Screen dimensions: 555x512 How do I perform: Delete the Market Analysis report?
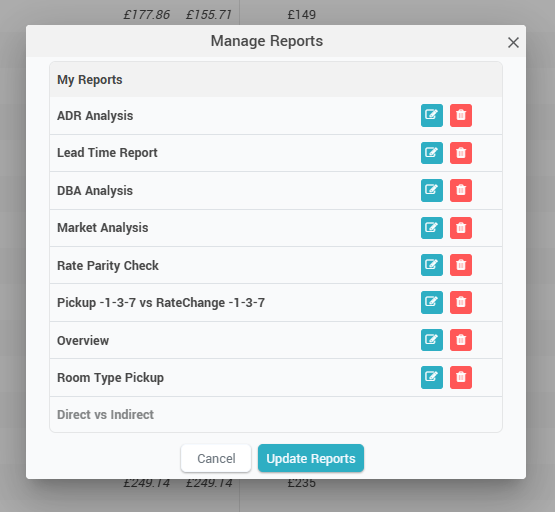point(460,228)
